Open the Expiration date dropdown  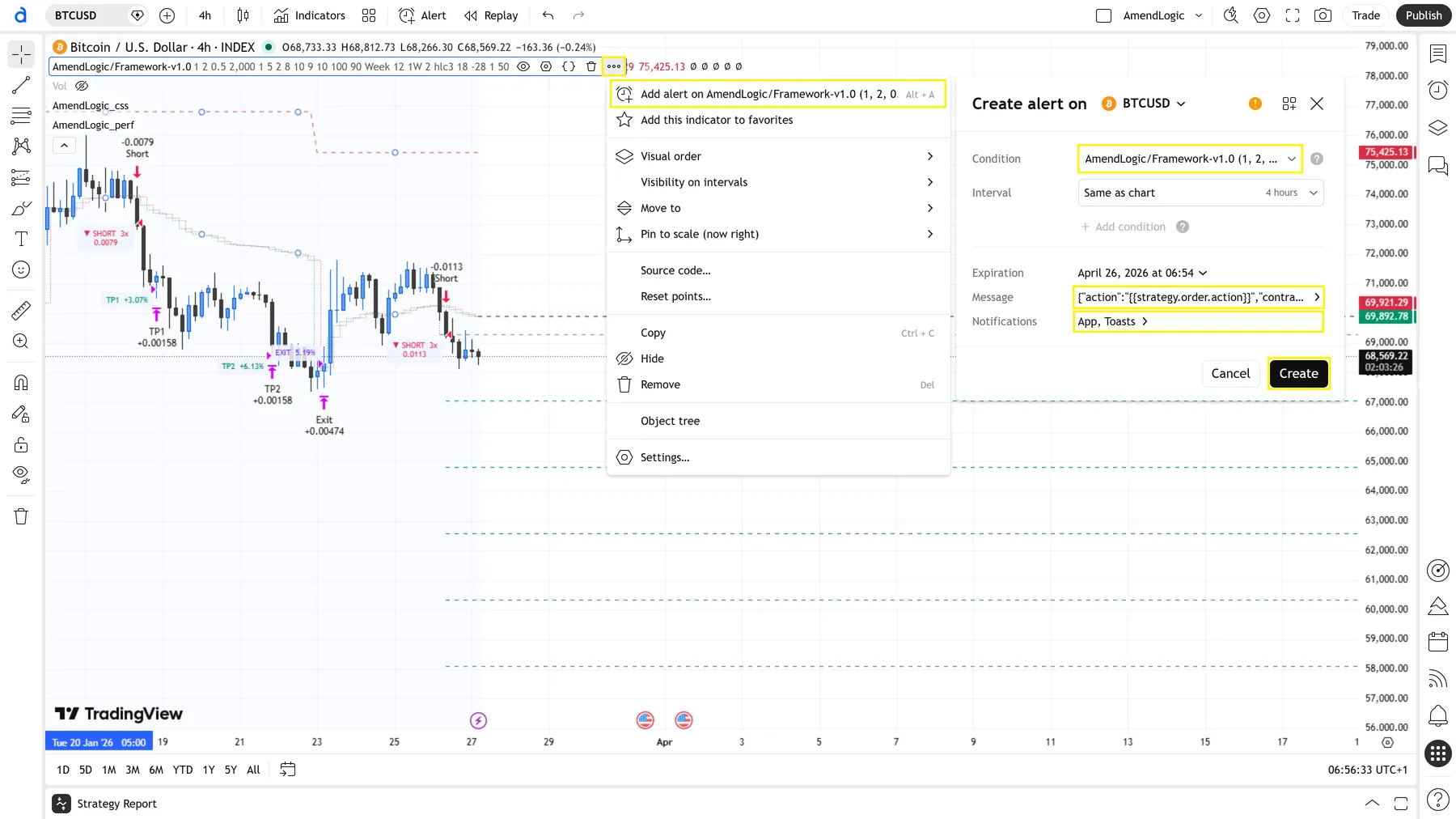tap(1142, 273)
